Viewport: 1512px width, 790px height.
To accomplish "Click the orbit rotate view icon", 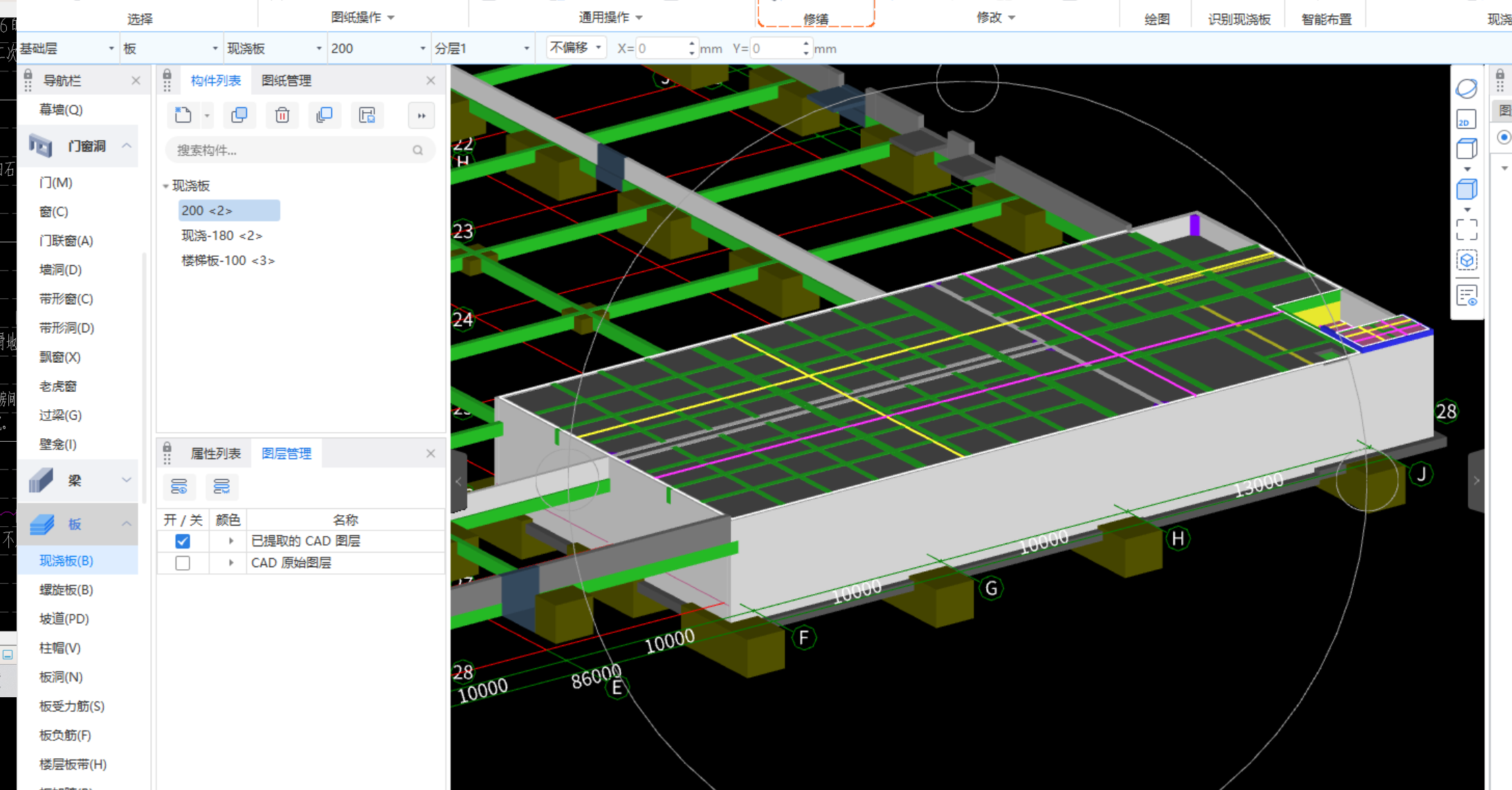I will pos(1466,89).
